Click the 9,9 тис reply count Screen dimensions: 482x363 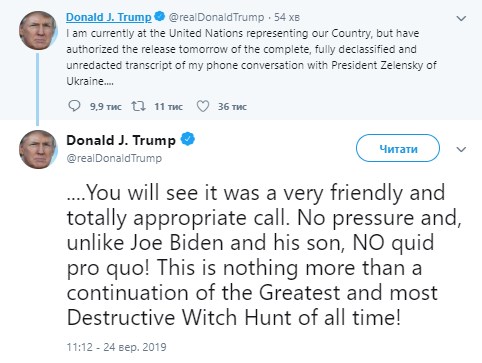pyautogui.click(x=105, y=107)
